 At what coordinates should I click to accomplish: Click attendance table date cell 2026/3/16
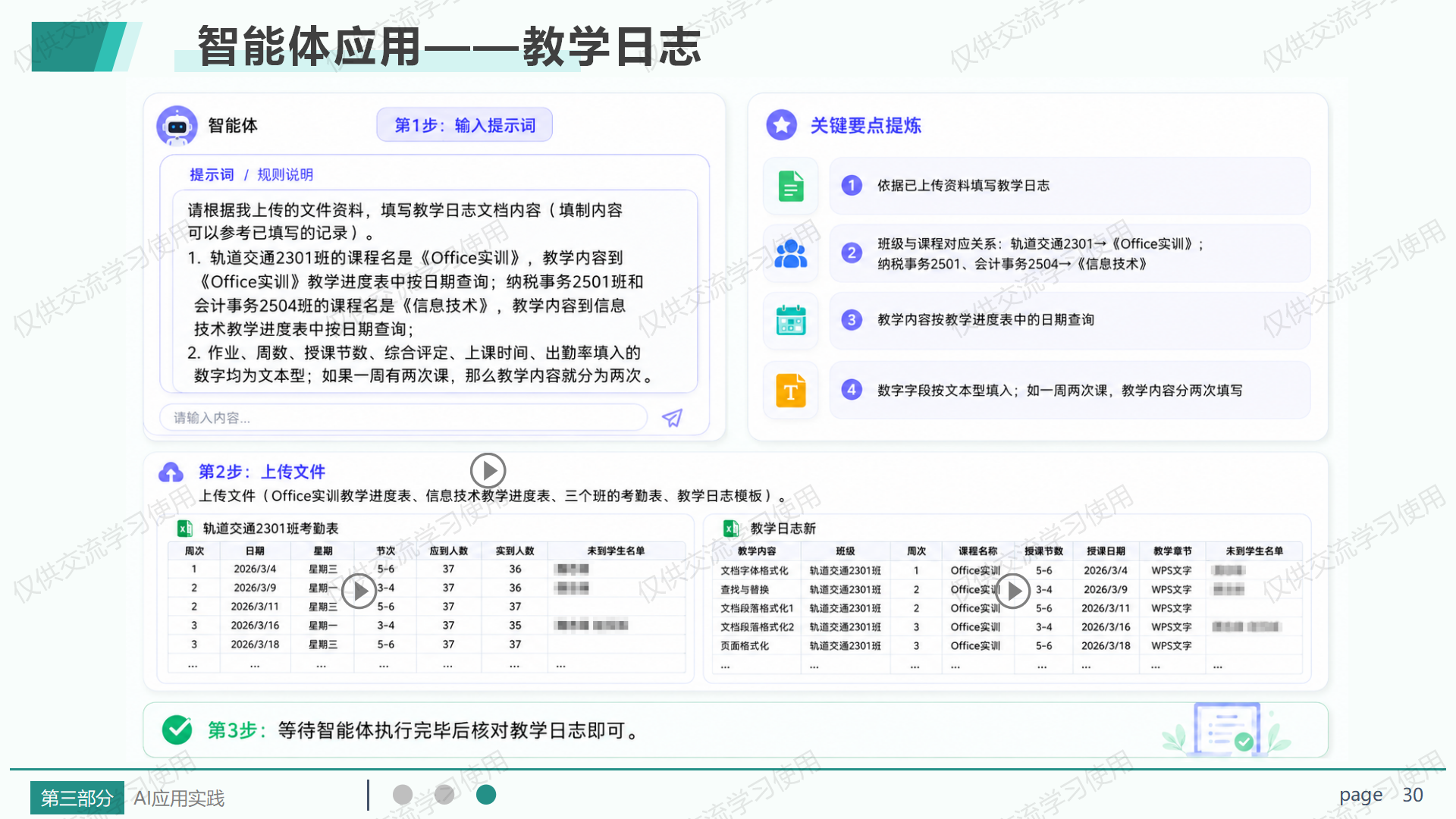pos(255,626)
